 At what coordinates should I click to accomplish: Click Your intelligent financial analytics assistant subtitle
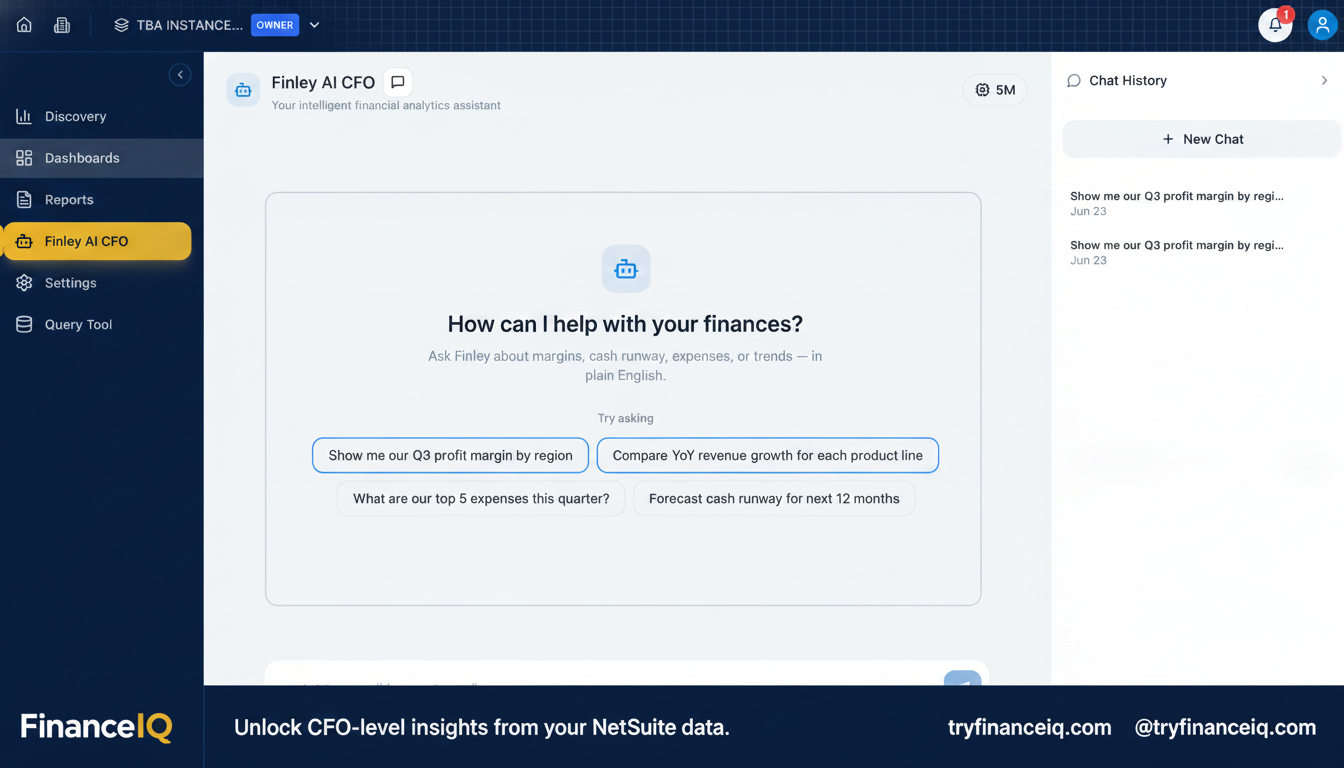(386, 105)
